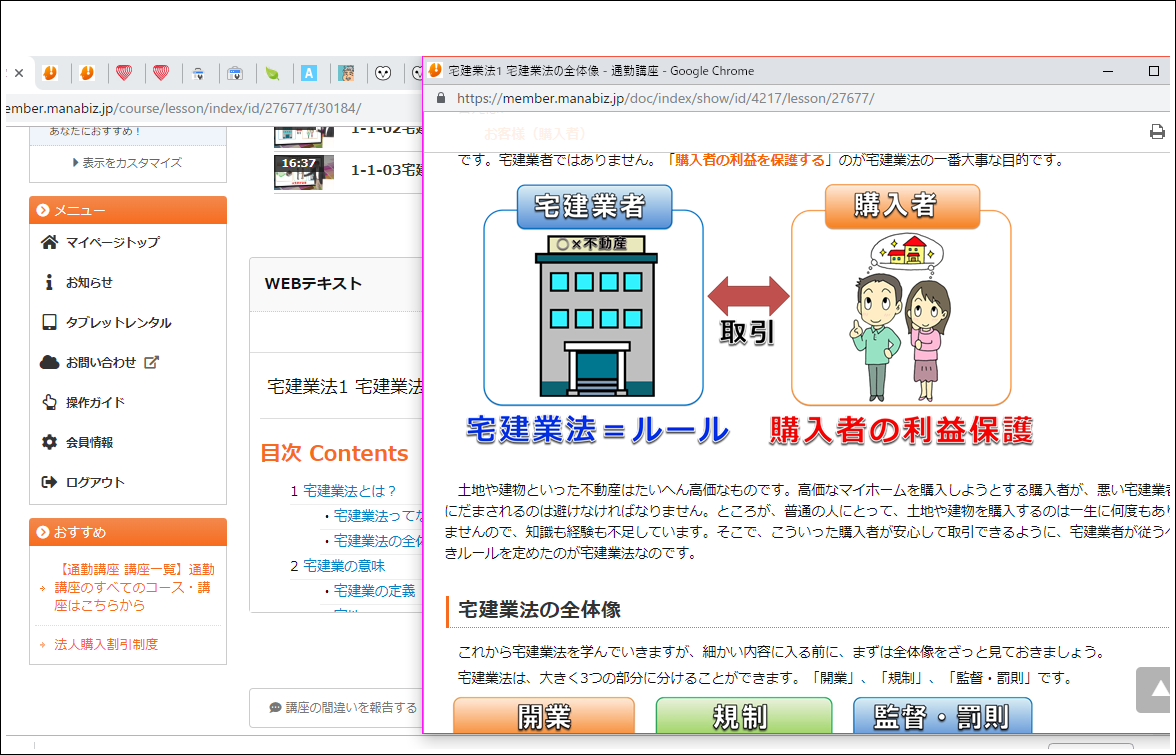Open contents link 宅建業法ってな

tap(379, 516)
